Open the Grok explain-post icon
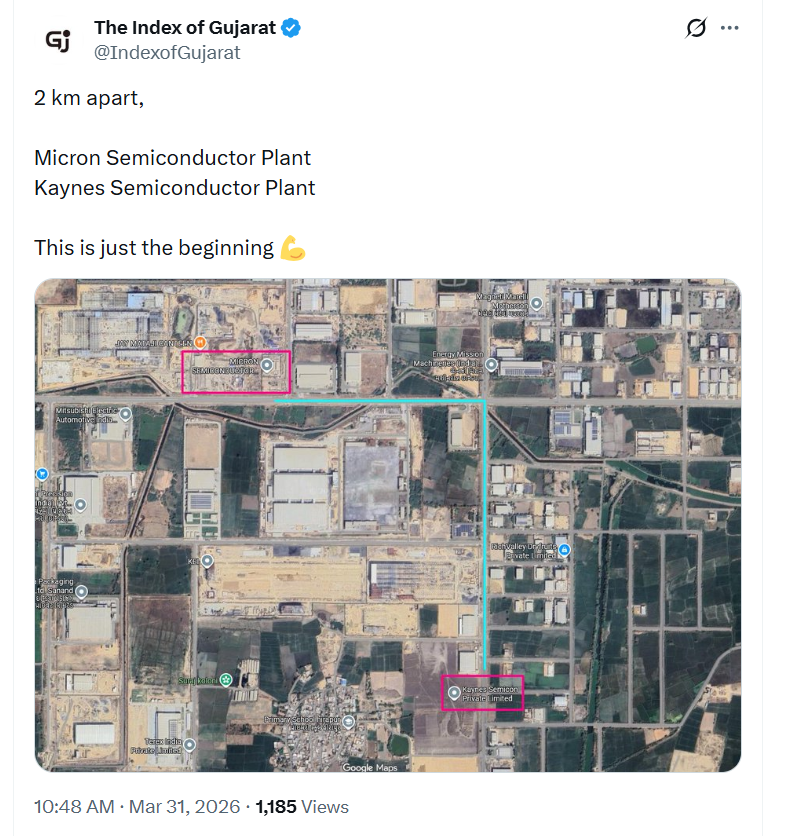The width and height of the screenshot is (791, 836). tap(696, 29)
